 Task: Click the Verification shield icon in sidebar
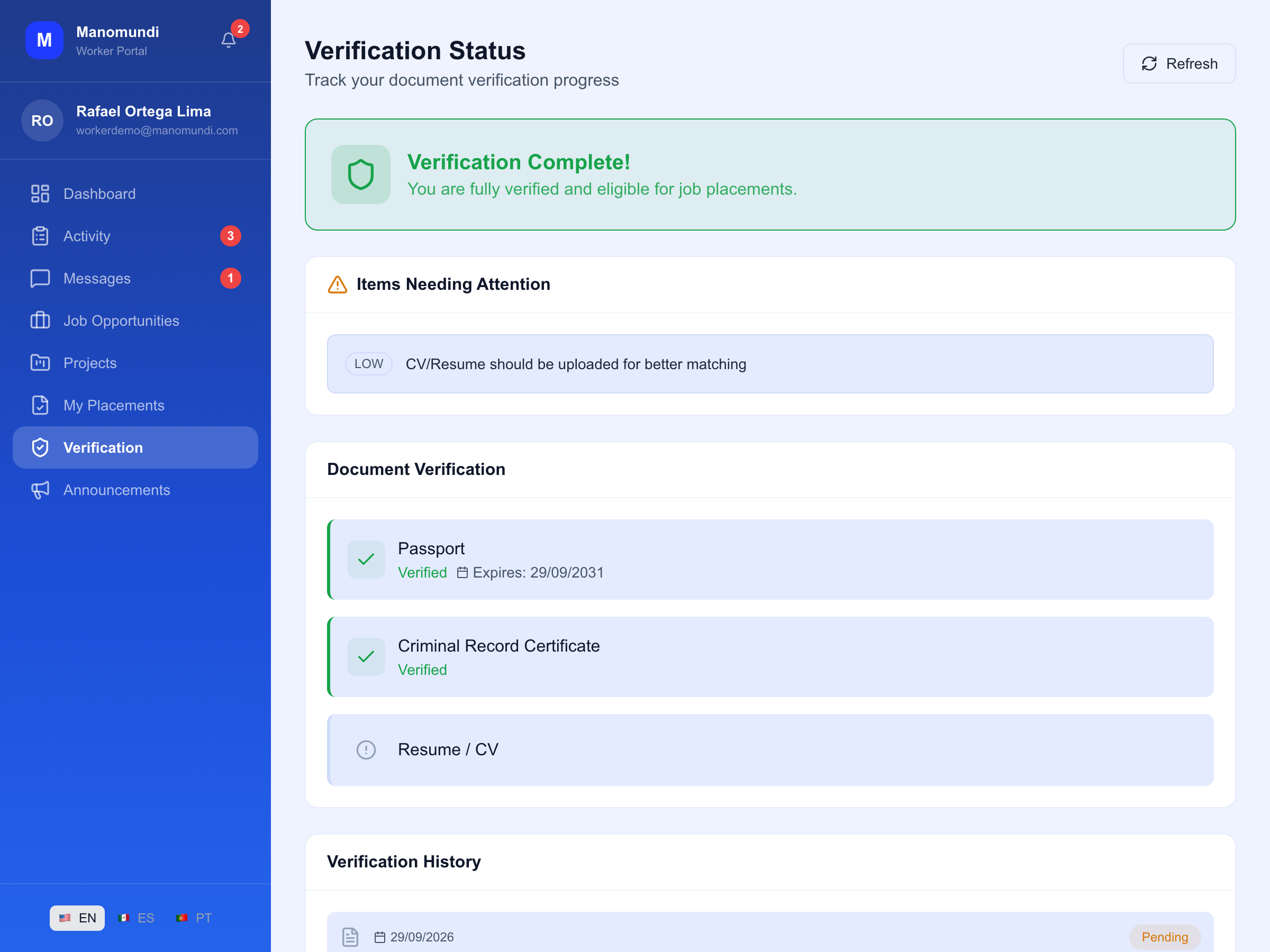pos(40,447)
